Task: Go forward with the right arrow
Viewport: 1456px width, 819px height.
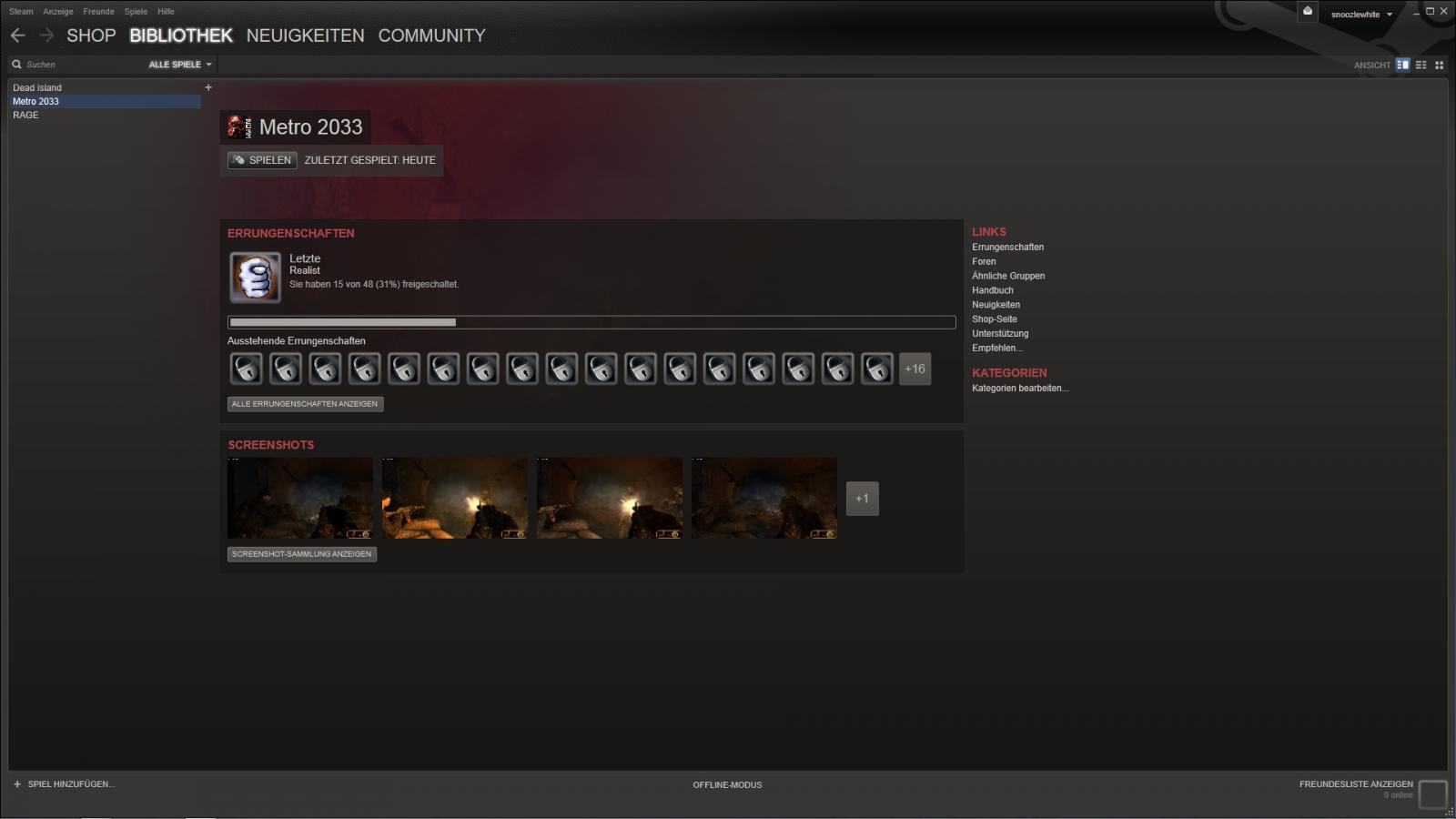Action: coord(46,35)
